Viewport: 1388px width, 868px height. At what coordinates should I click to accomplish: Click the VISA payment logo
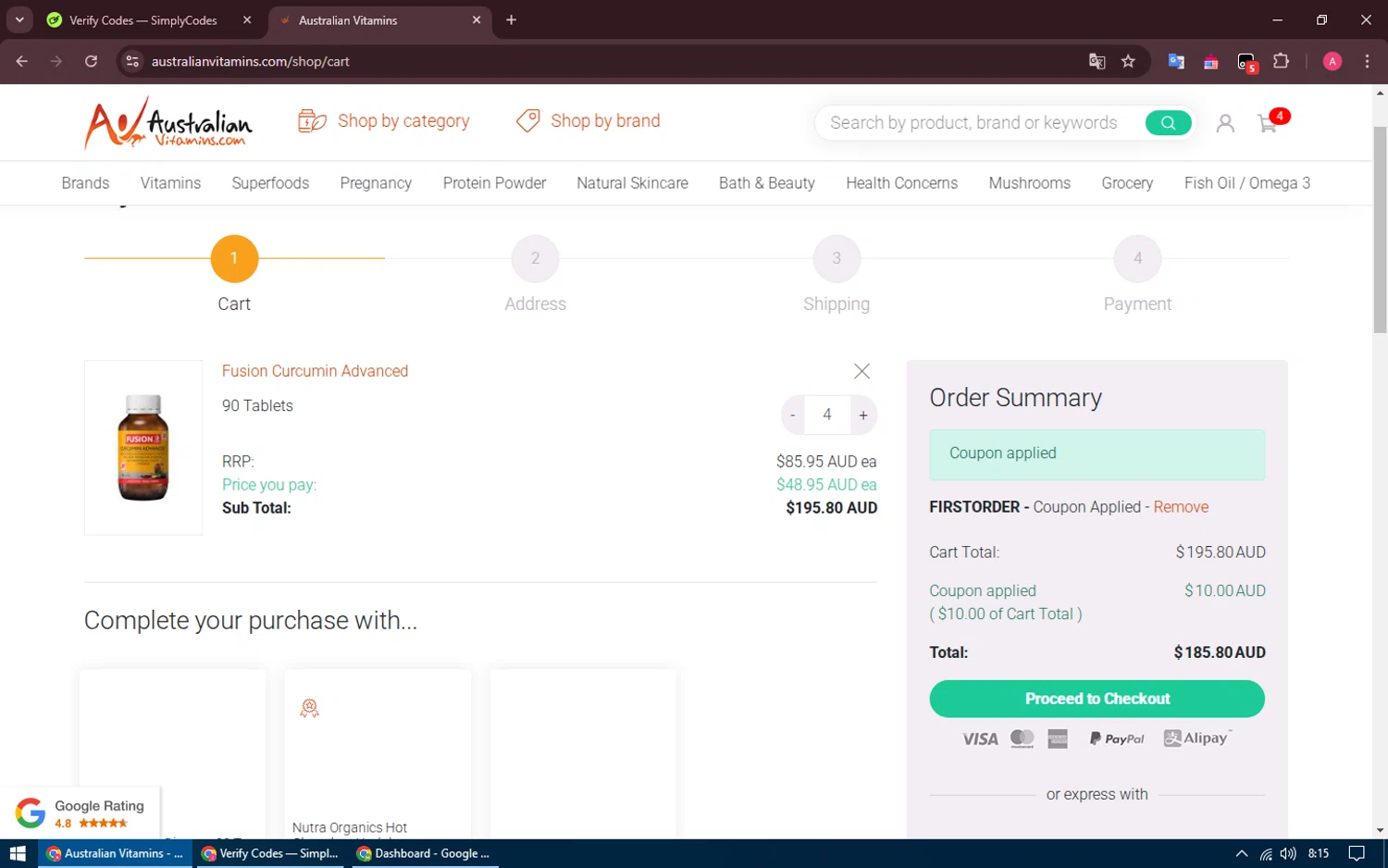pos(980,738)
